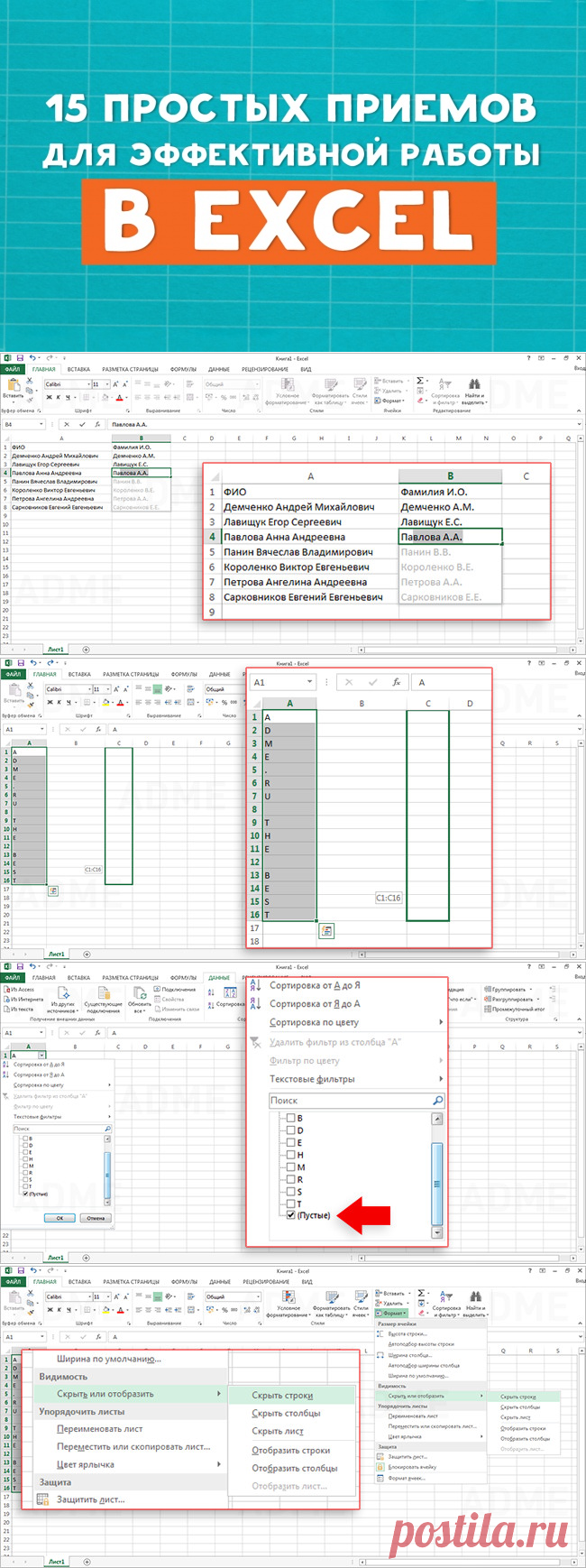Check the H checkbox in enlarged filter list
586x1568 pixels.
(x=290, y=1155)
